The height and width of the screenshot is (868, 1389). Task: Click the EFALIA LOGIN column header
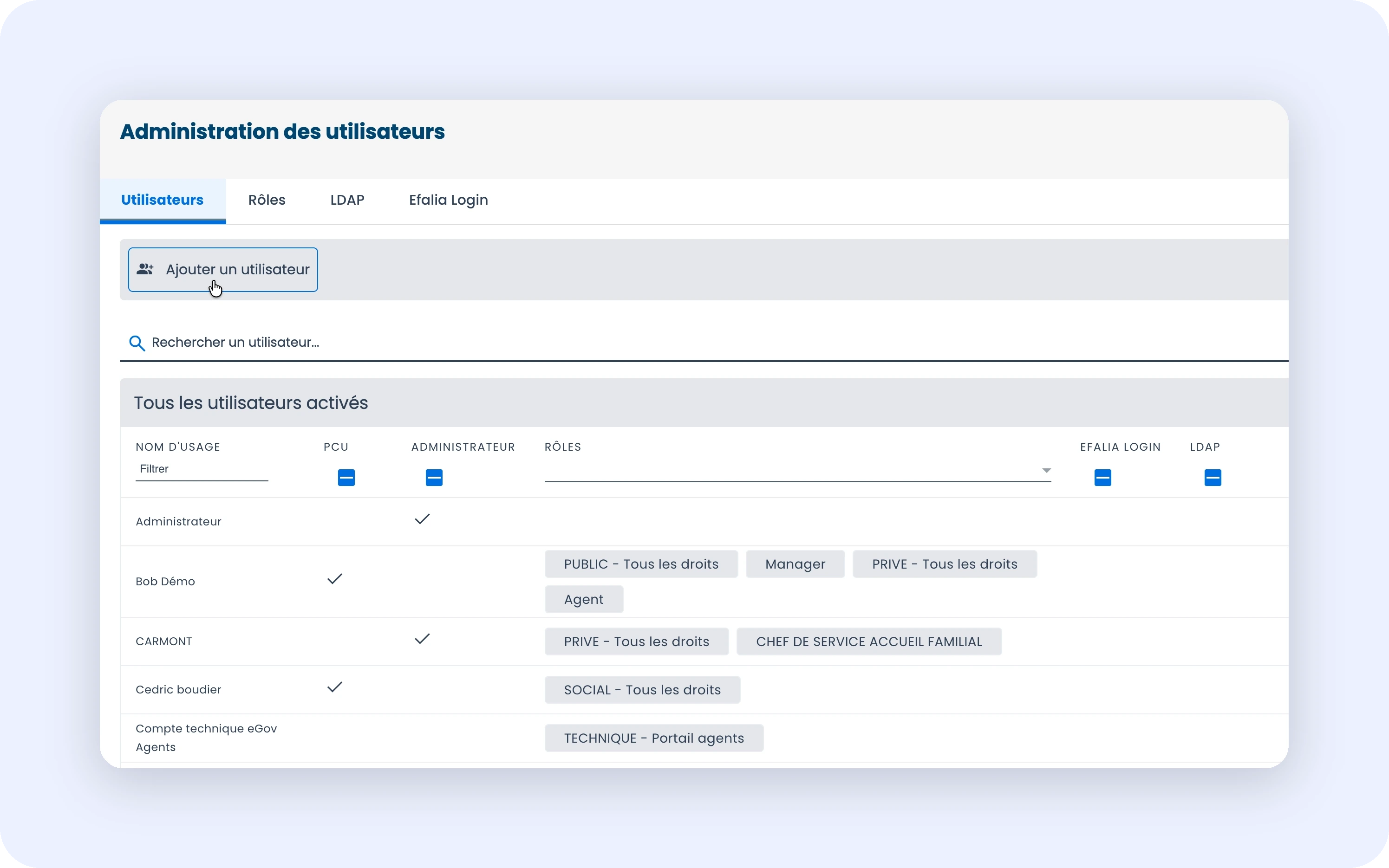point(1120,447)
